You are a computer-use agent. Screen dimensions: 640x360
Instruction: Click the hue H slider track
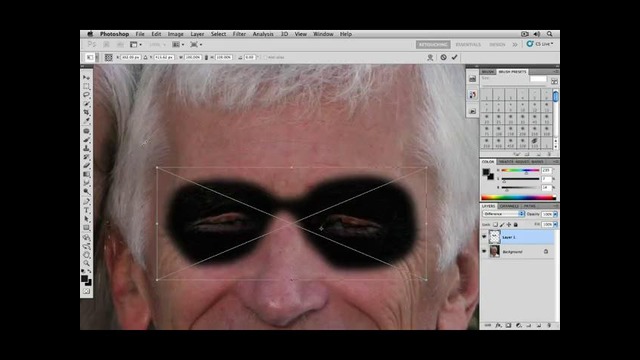[520, 170]
